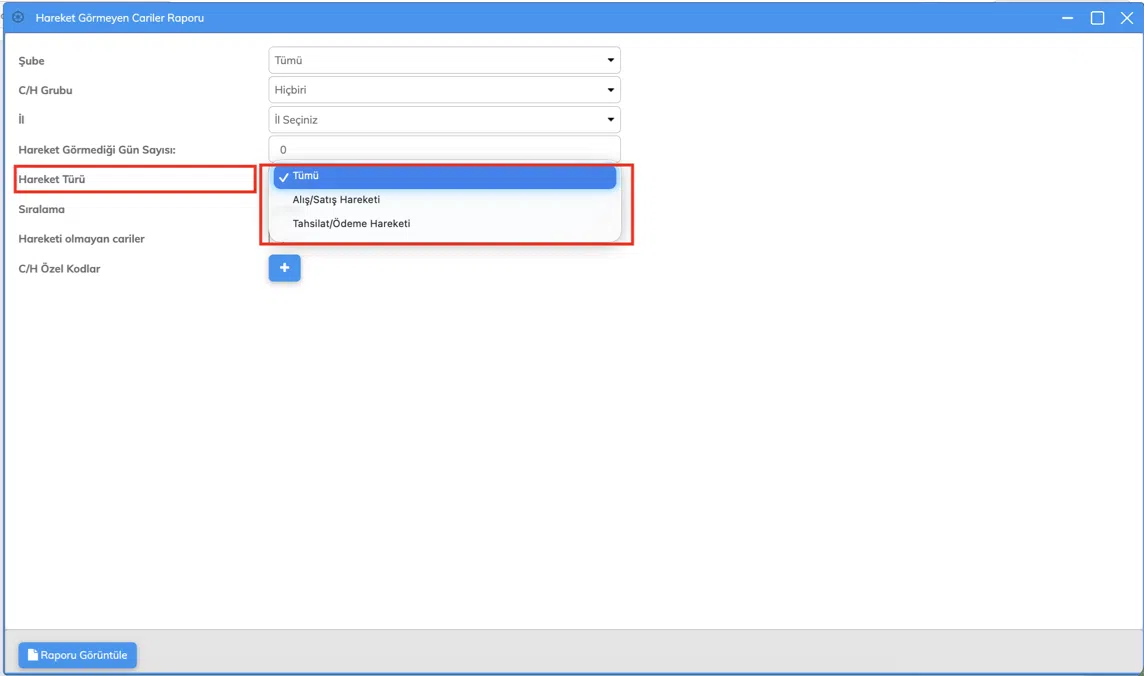This screenshot has width=1145, height=676.
Task: Expand the C/H Grubu dropdown showing Hiçbiri
Action: [444, 90]
